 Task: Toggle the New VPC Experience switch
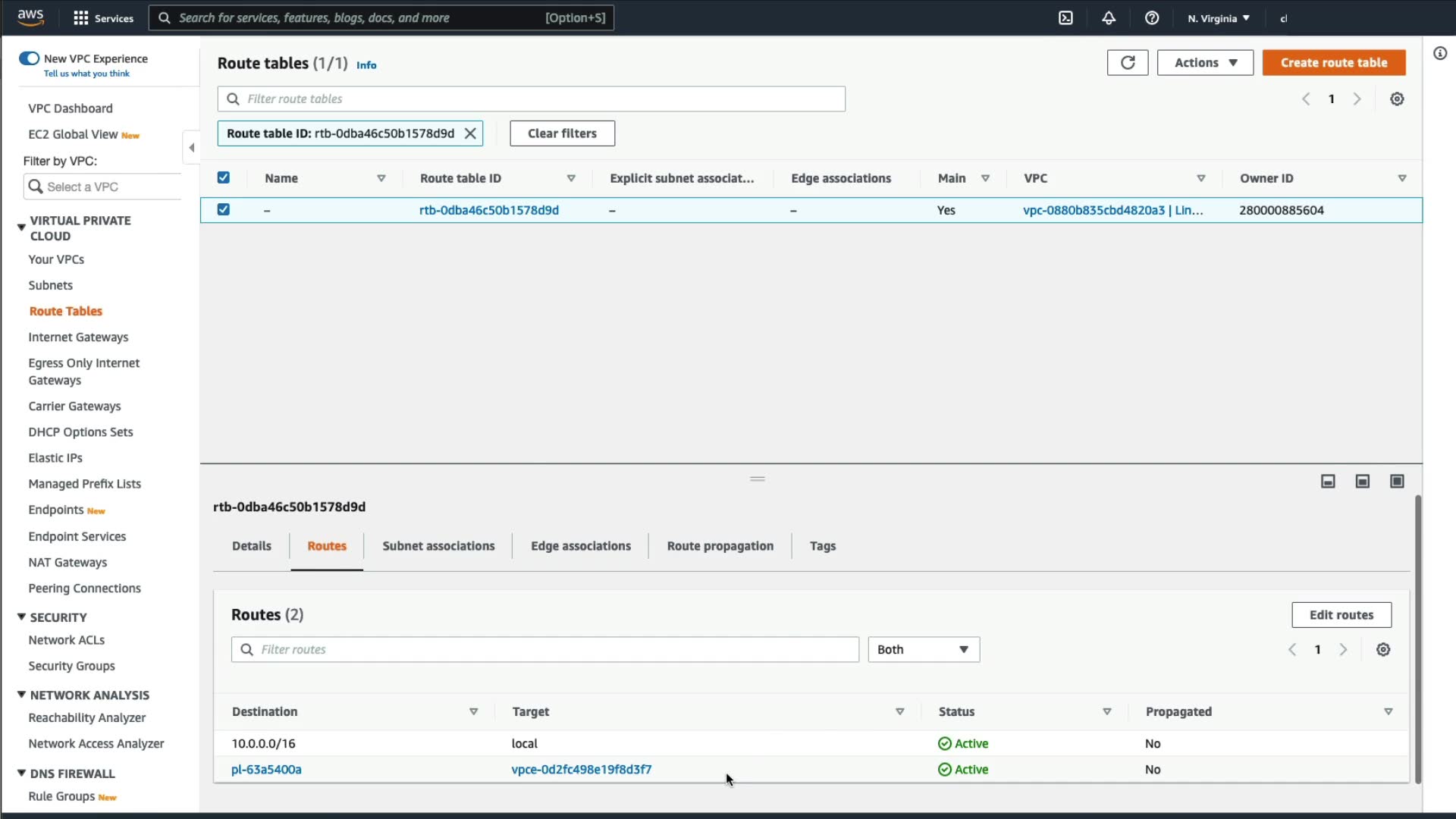point(30,58)
